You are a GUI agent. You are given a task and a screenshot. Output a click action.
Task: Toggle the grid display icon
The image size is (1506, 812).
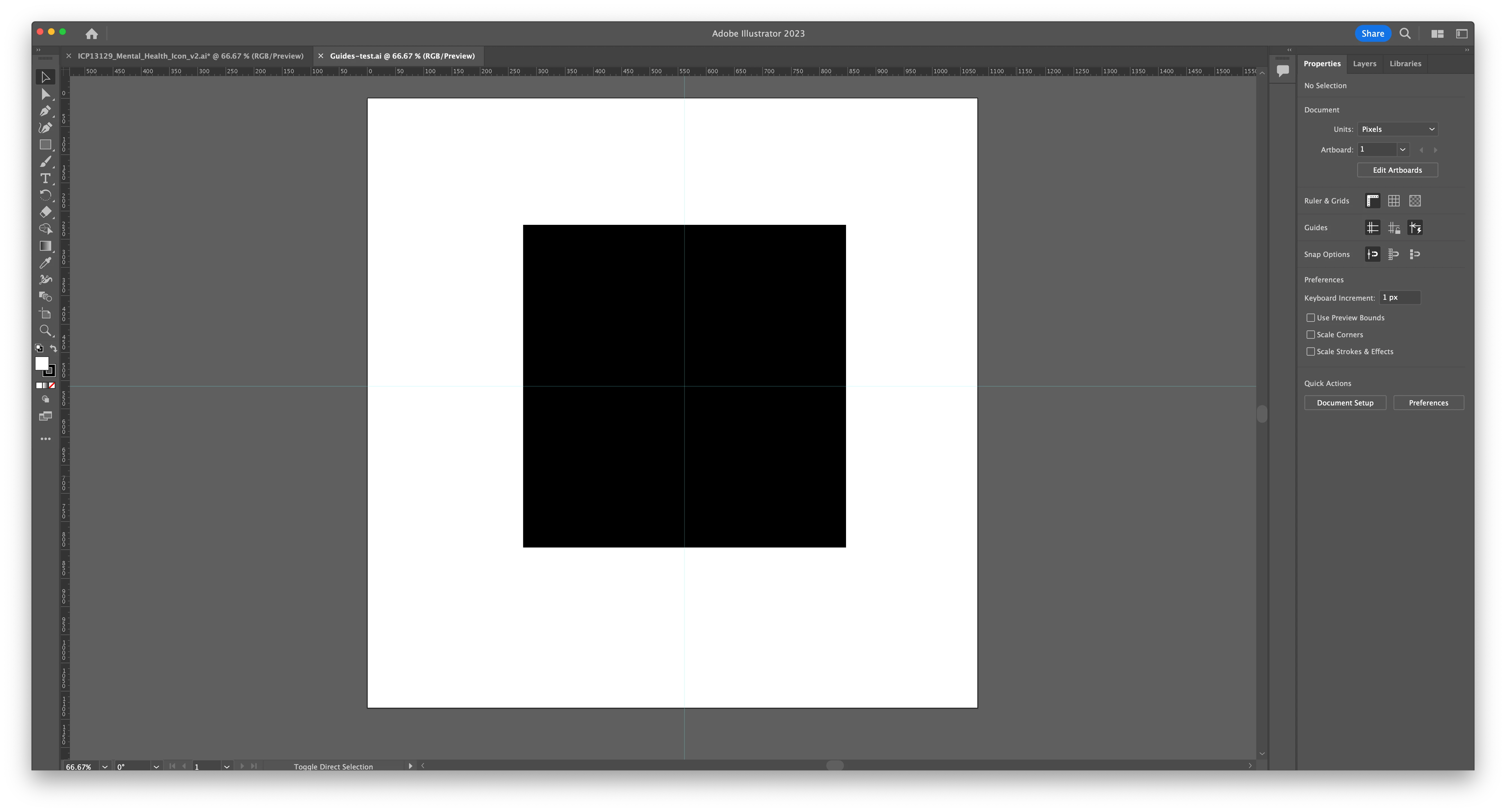point(1394,201)
